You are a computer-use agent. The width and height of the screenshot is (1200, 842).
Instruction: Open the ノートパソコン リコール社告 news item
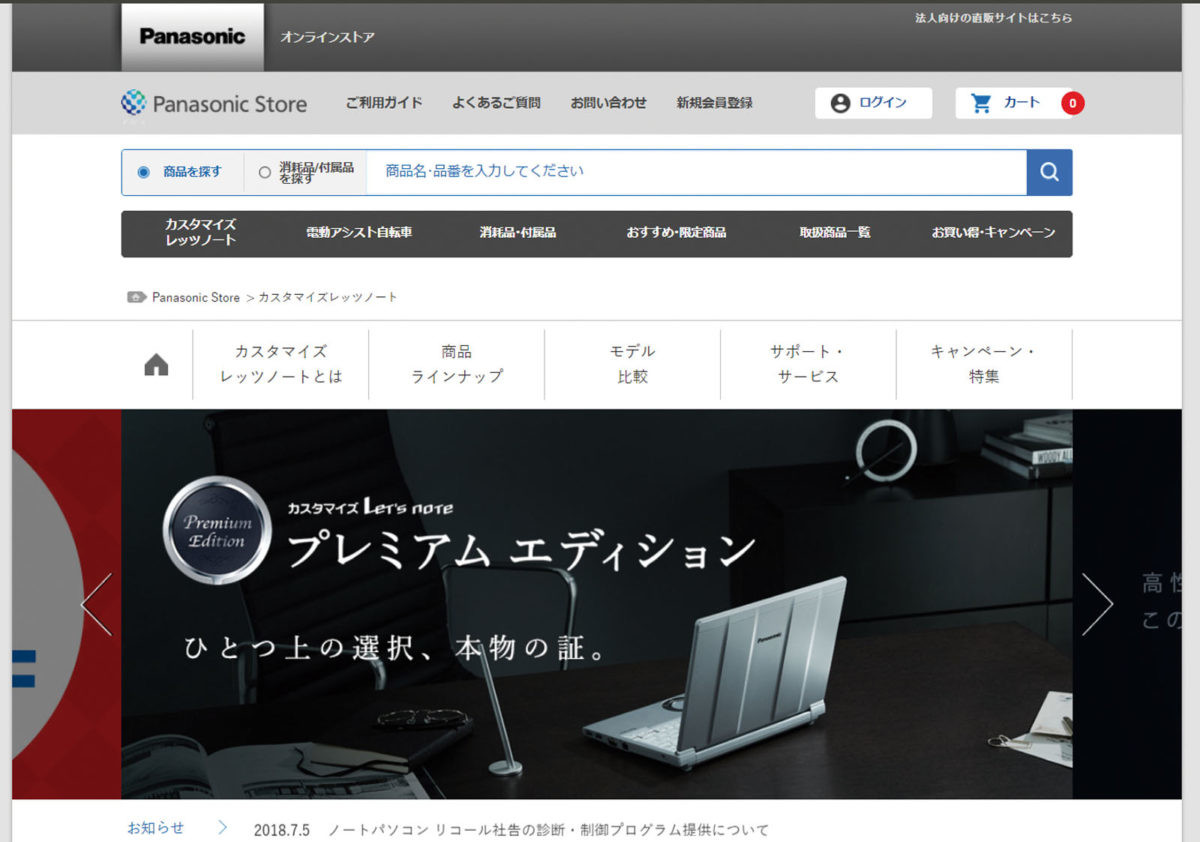pos(549,830)
